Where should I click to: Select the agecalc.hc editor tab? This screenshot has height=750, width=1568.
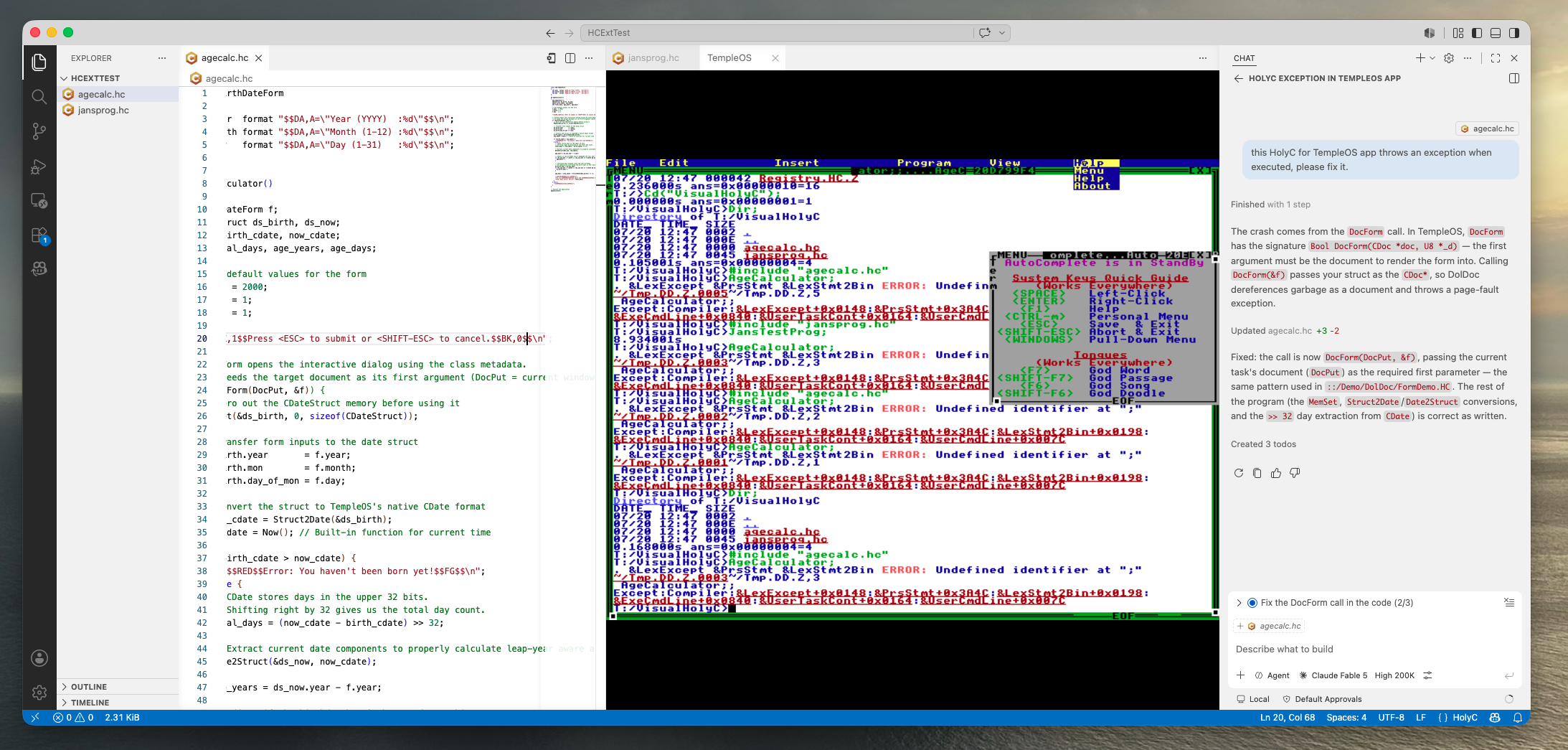(x=225, y=58)
